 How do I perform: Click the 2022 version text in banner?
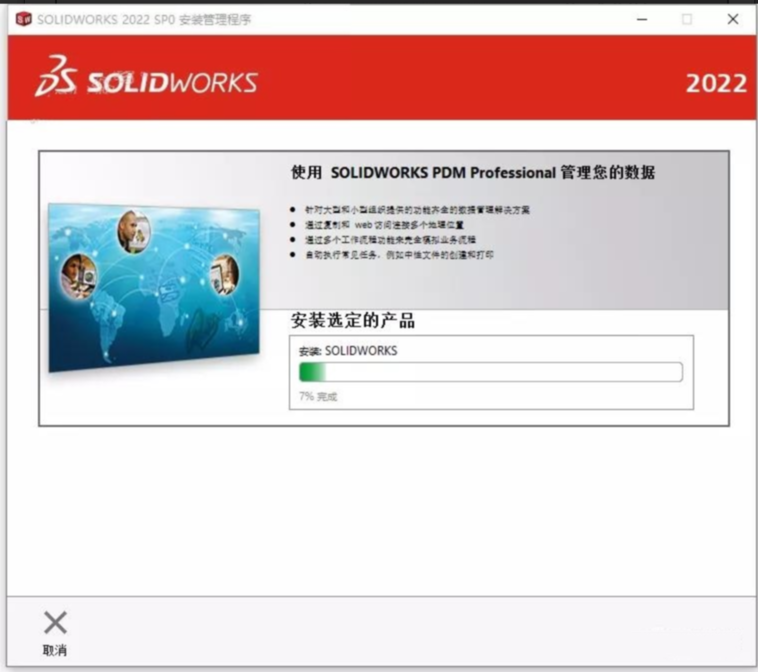716,83
